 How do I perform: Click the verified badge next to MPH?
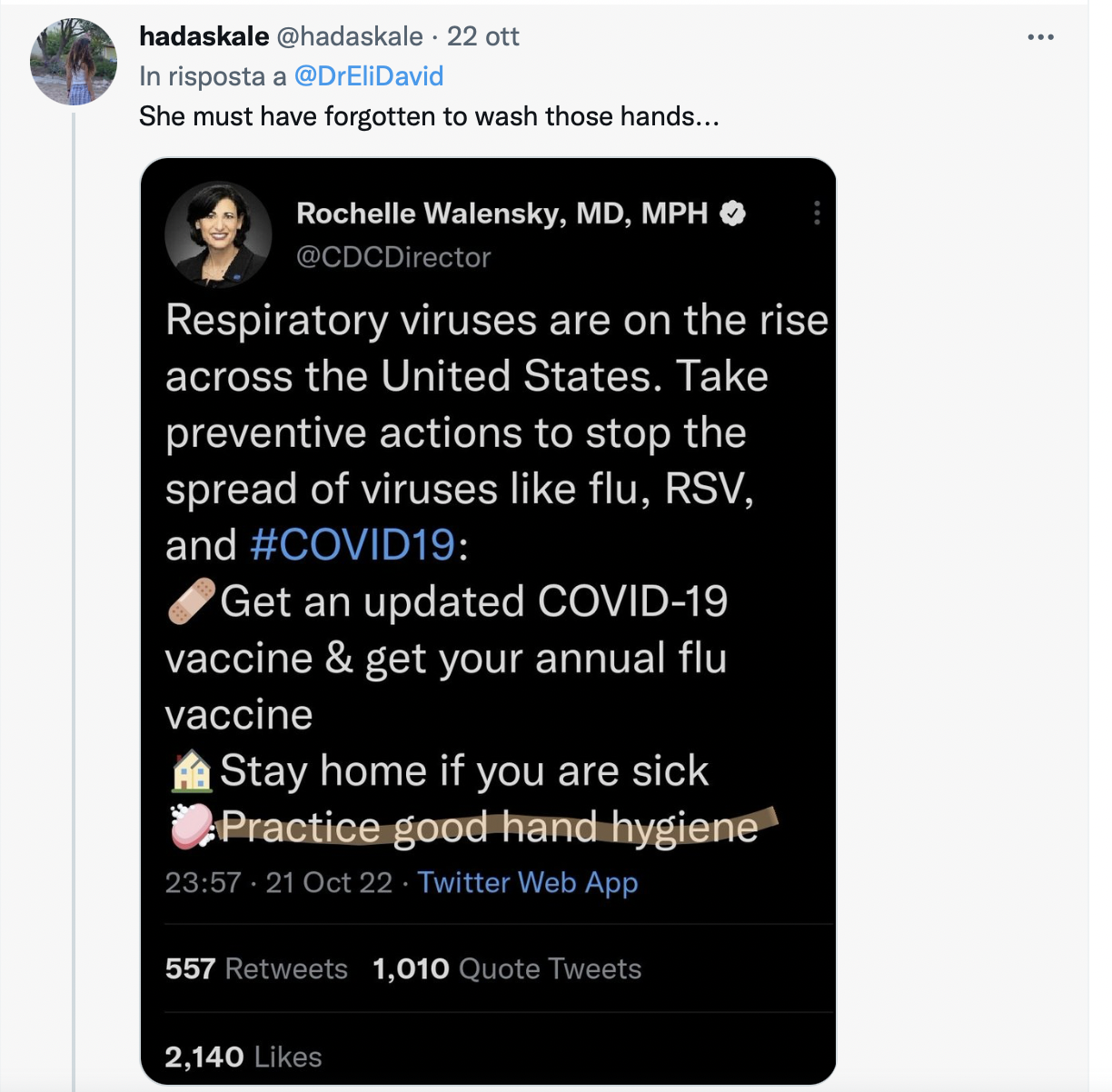[733, 213]
